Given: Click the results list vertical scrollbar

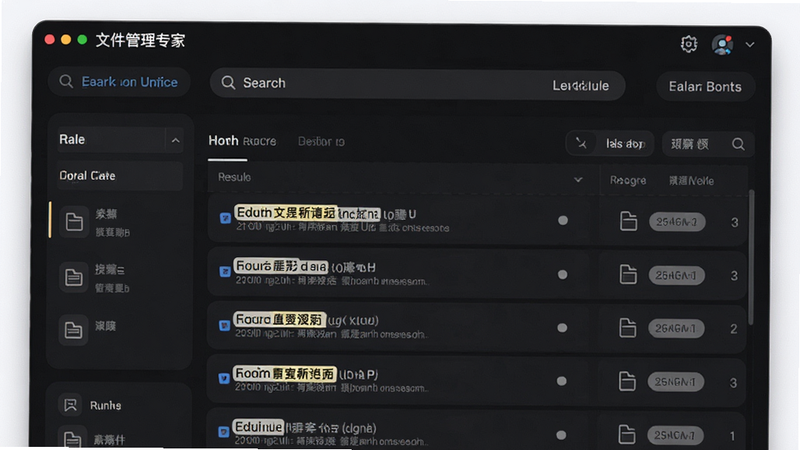Looking at the screenshot, I should point(751,257).
